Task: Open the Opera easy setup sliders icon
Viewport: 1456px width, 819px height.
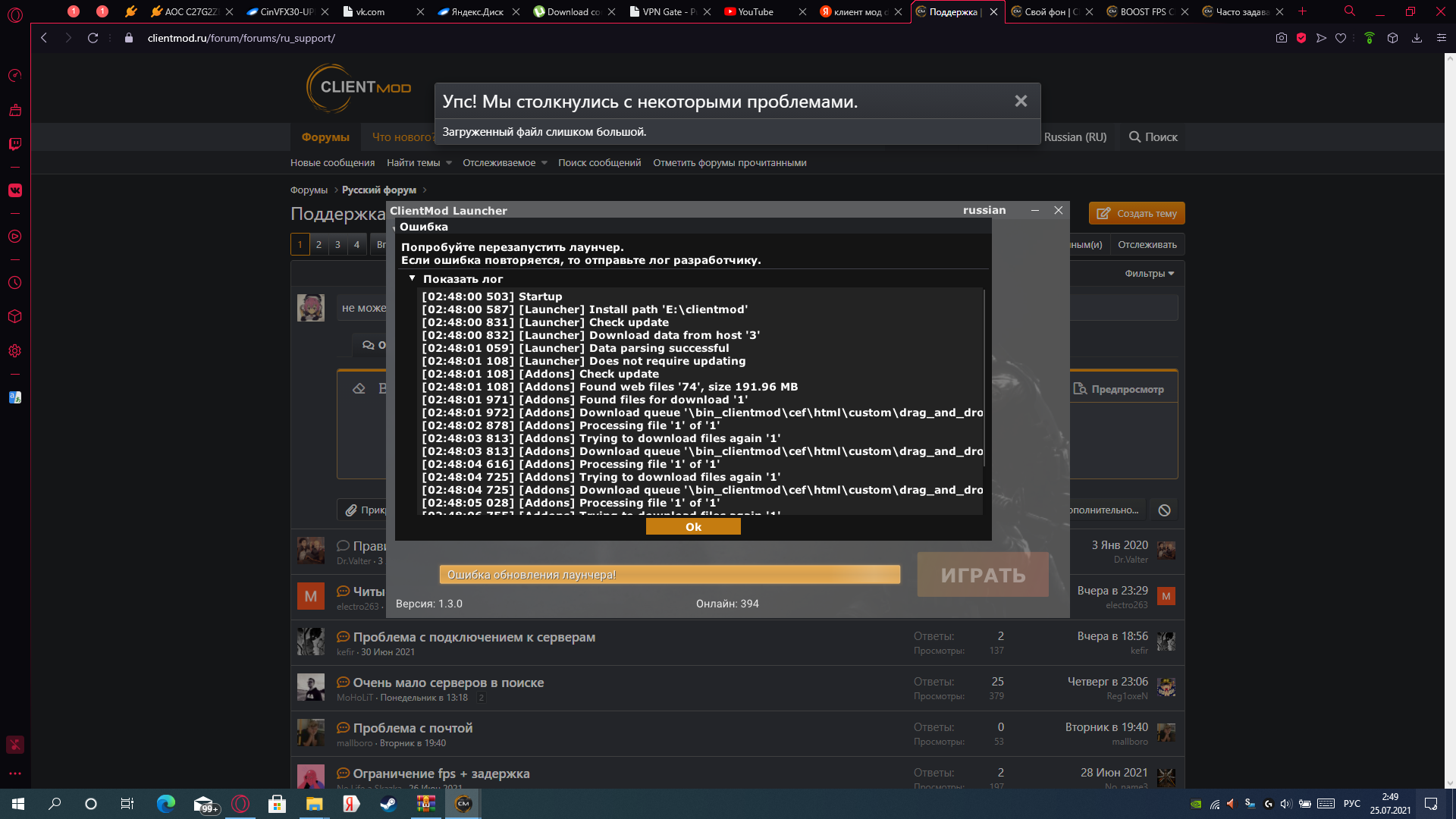Action: pos(1442,38)
